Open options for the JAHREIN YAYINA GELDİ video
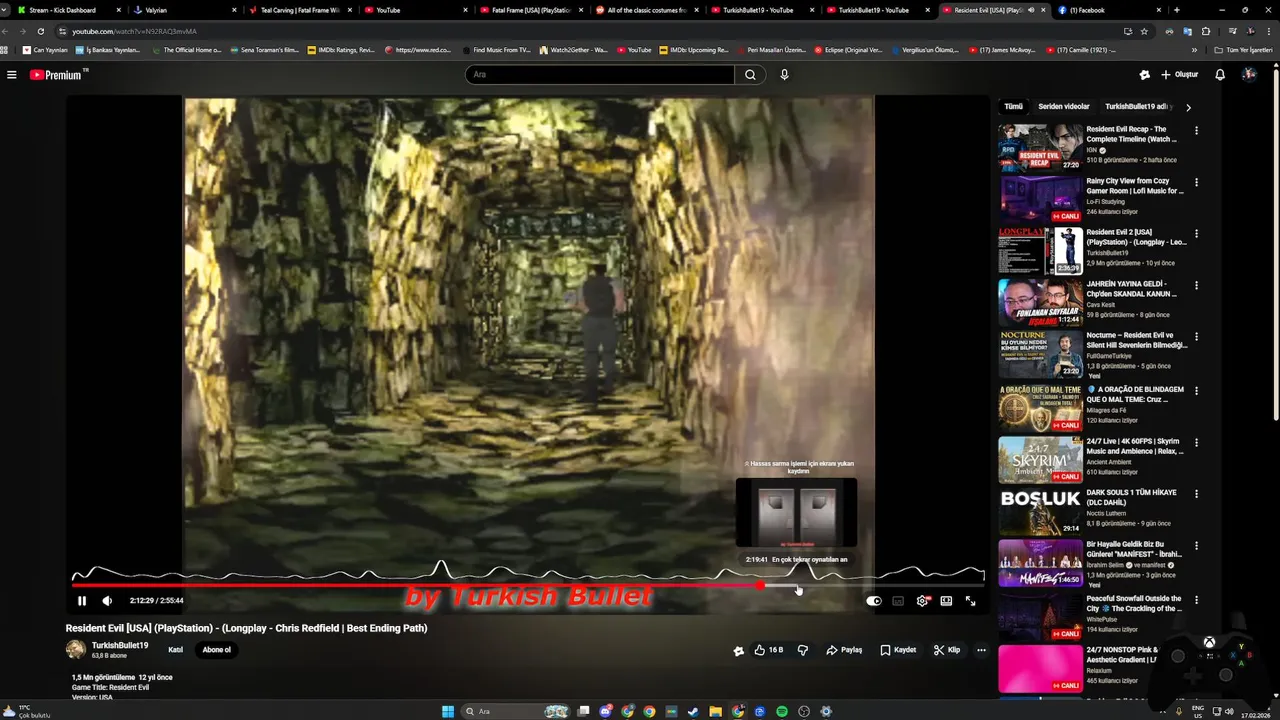The height and width of the screenshot is (720, 1280). [x=1196, y=285]
